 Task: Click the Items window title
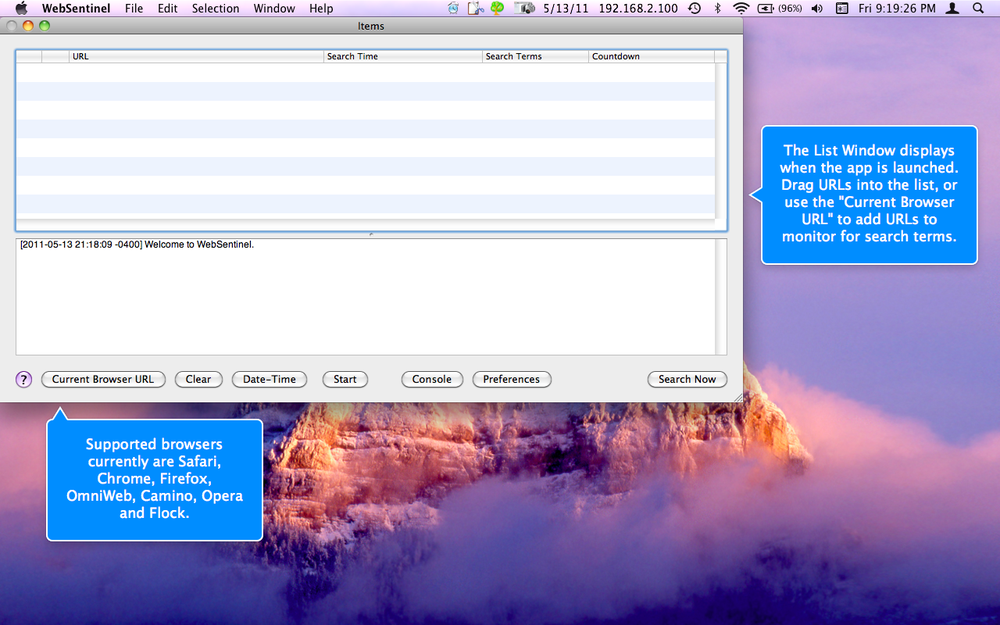(371, 26)
